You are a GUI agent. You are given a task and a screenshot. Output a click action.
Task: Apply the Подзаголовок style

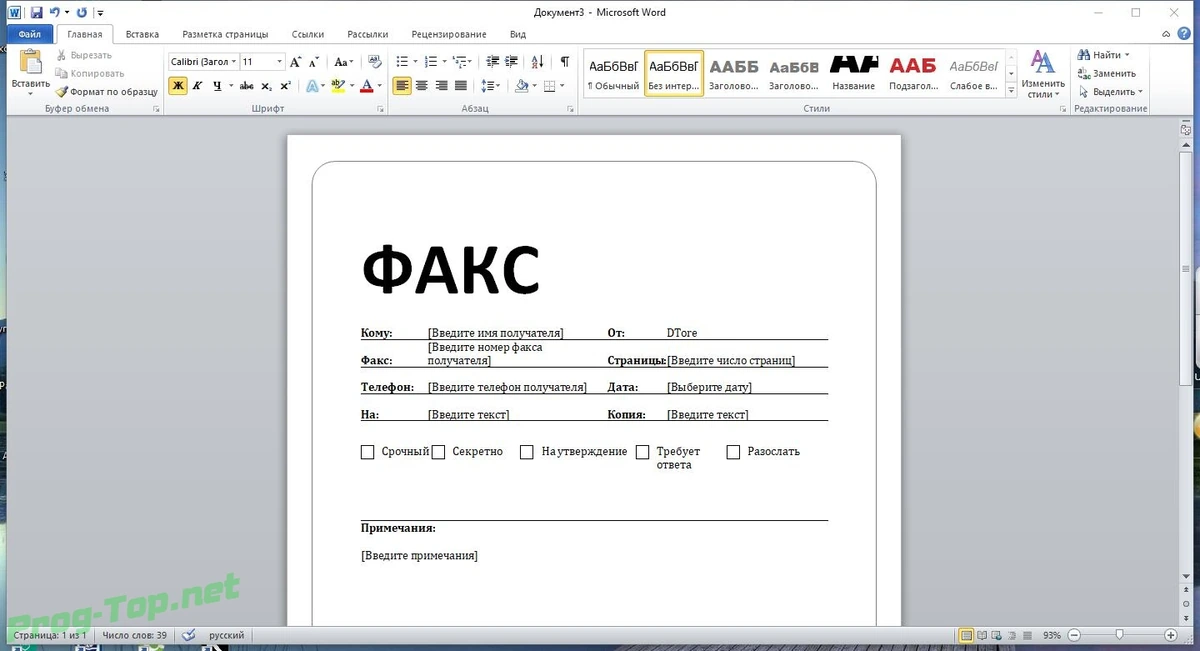click(x=913, y=74)
